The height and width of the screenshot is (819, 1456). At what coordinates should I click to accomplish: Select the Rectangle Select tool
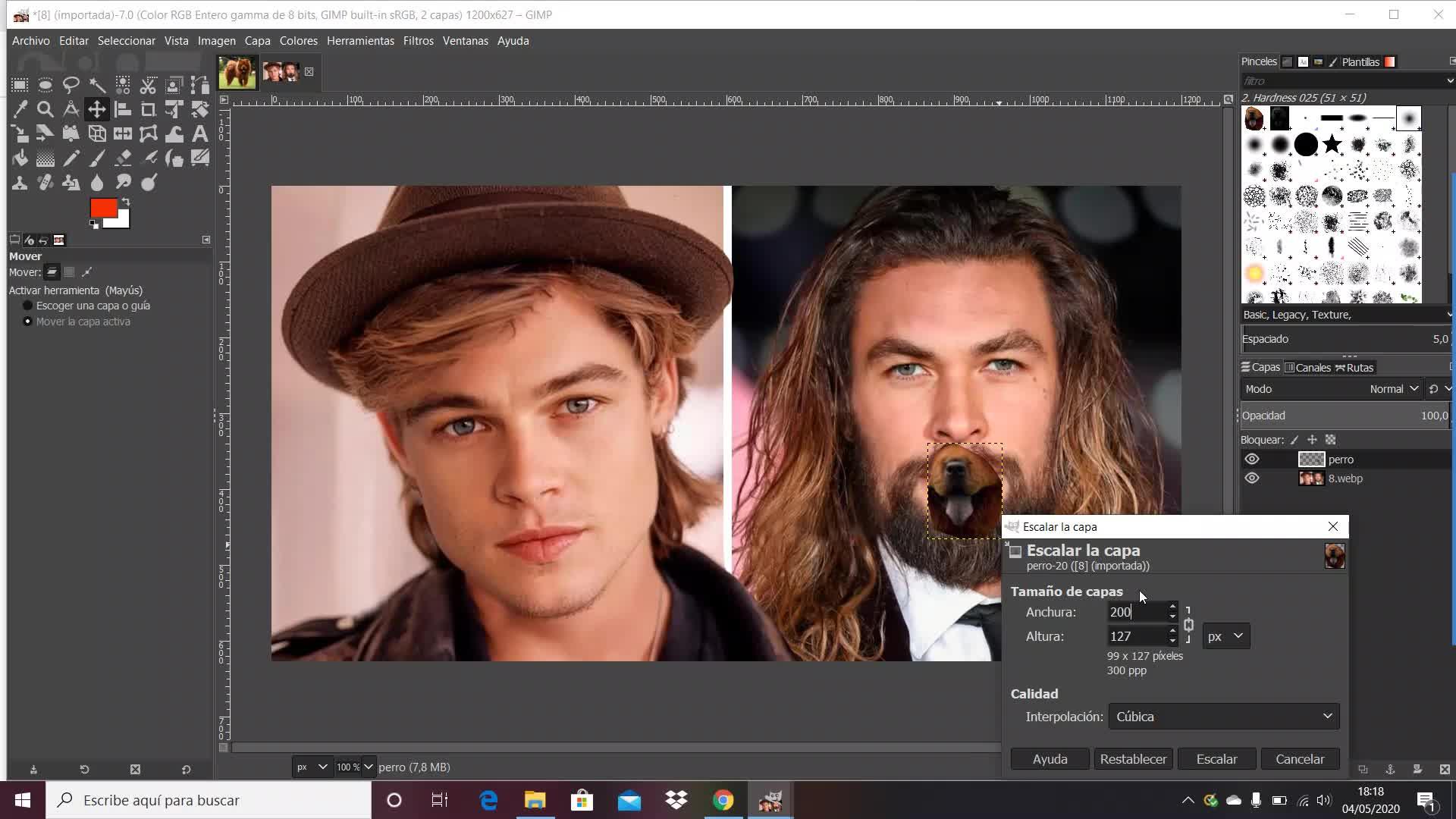(20, 85)
